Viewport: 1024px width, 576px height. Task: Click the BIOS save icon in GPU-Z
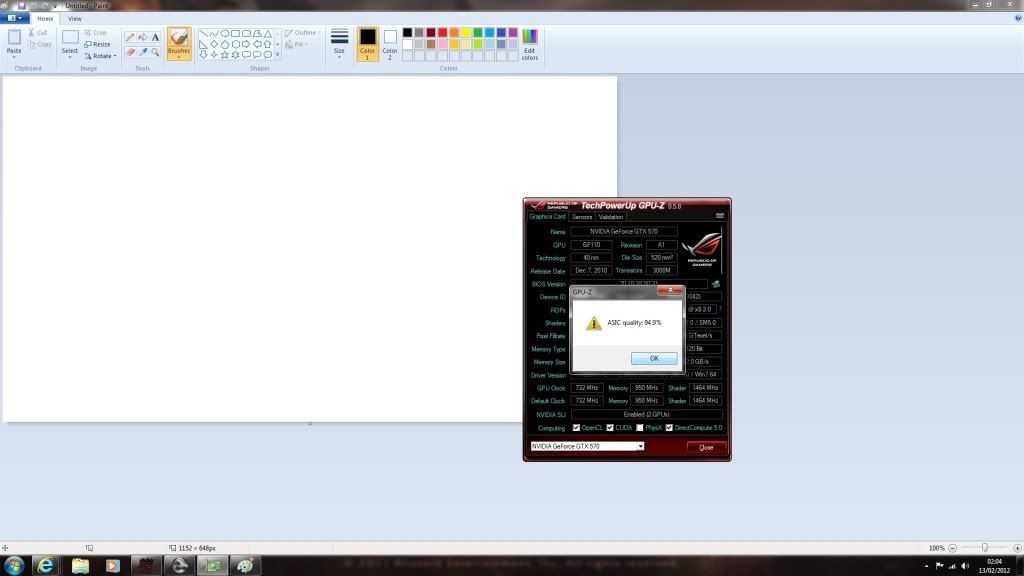716,284
